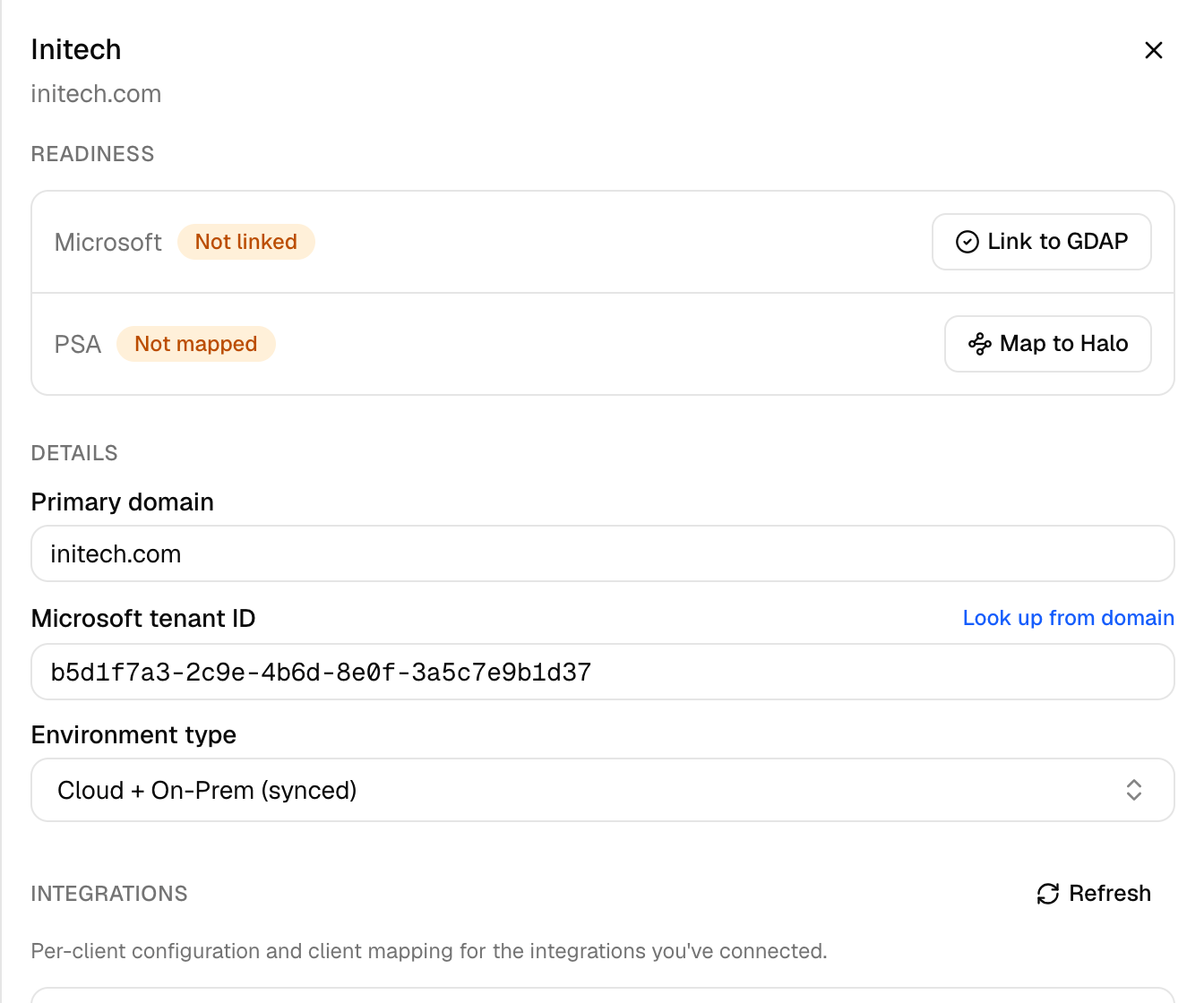This screenshot has width=1204, height=1003.
Task: Click the Look up from domain link
Action: tap(1068, 618)
